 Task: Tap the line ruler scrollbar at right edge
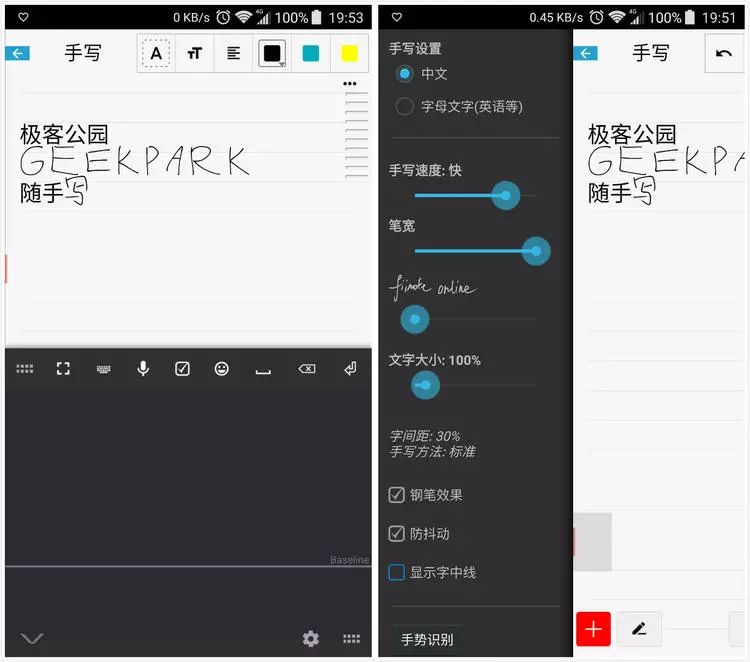point(356,135)
